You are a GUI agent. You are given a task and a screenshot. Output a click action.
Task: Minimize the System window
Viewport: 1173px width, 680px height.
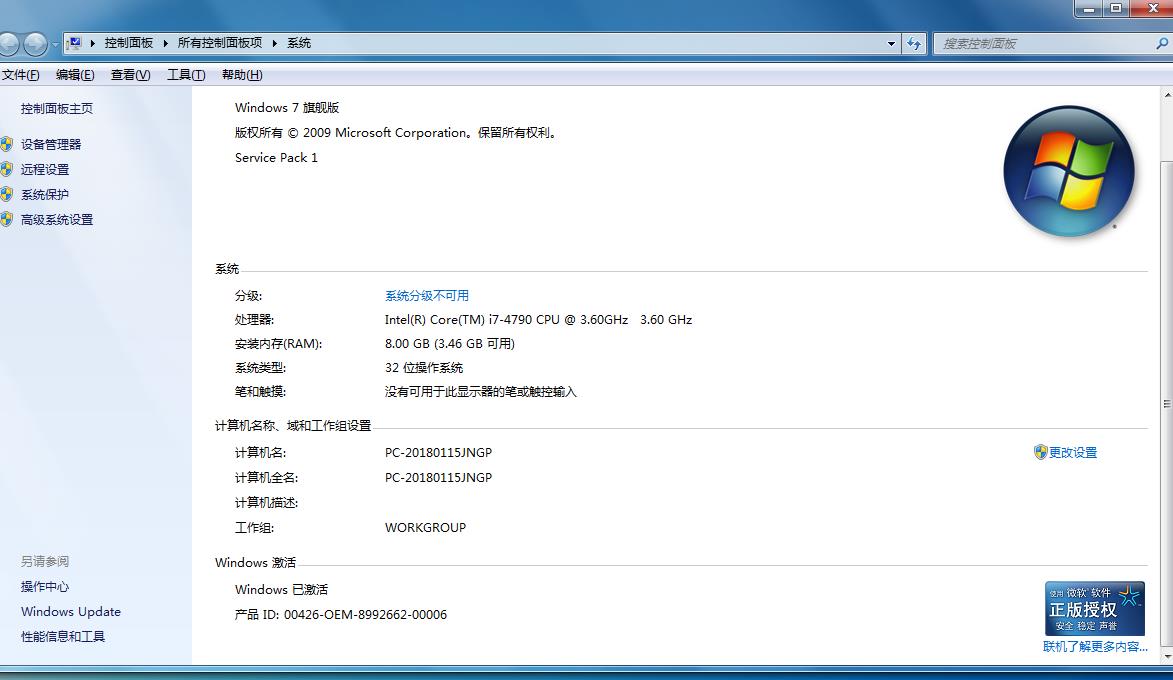tap(1088, 8)
